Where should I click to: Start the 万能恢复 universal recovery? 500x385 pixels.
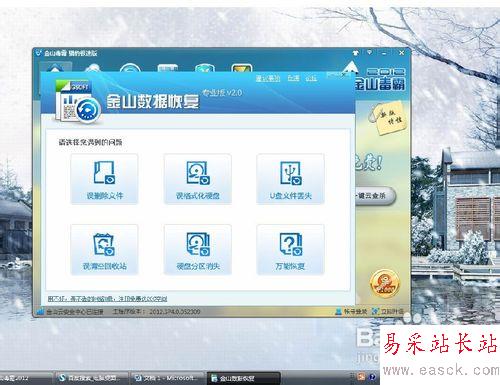pos(290,250)
